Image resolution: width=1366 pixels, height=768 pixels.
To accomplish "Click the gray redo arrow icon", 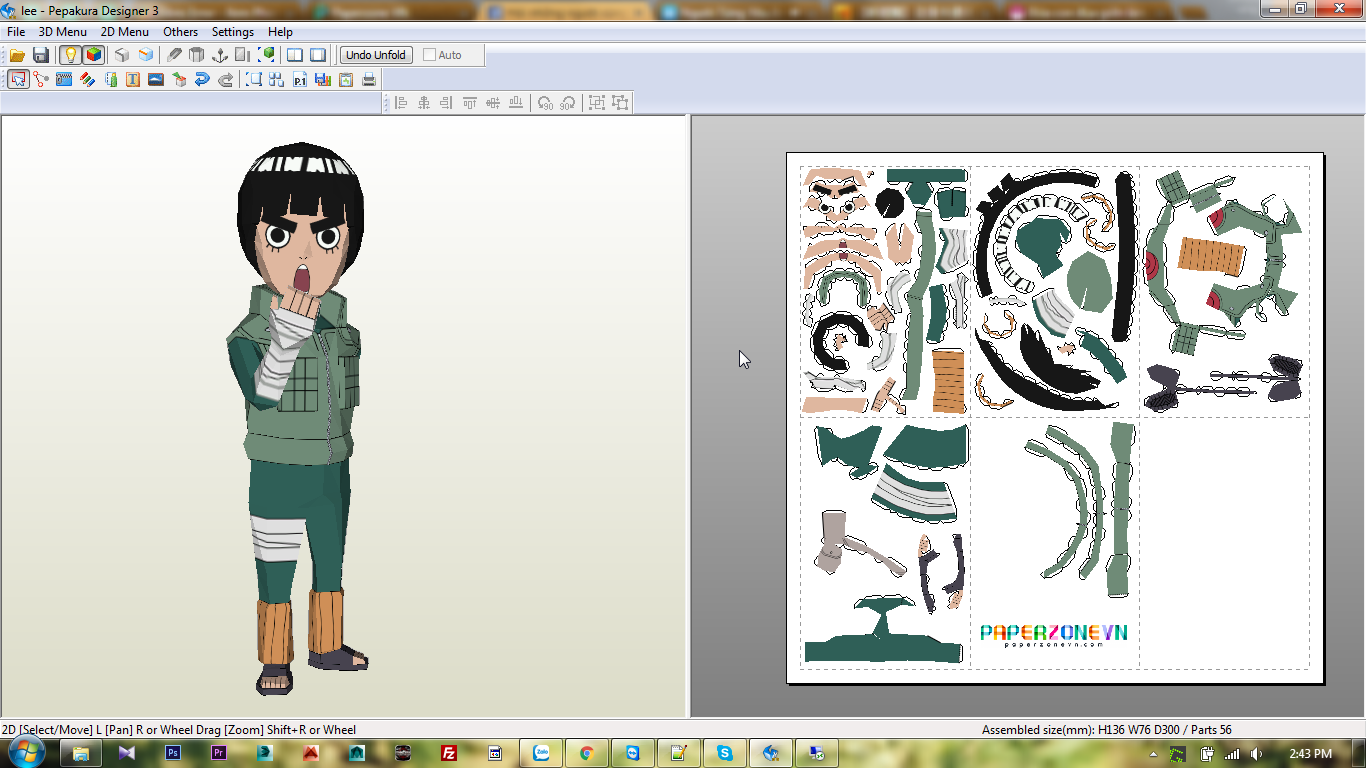I will coord(225,79).
